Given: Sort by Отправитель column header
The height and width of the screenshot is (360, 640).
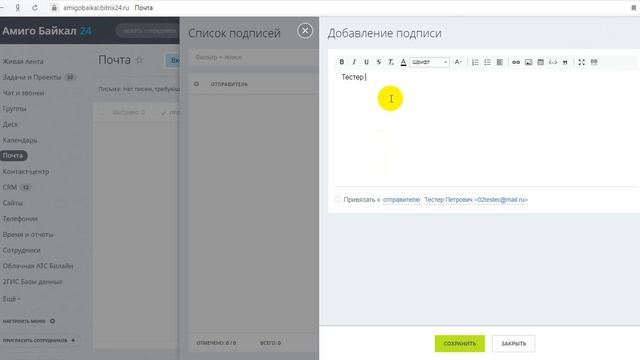Looking at the screenshot, I should (x=229, y=84).
